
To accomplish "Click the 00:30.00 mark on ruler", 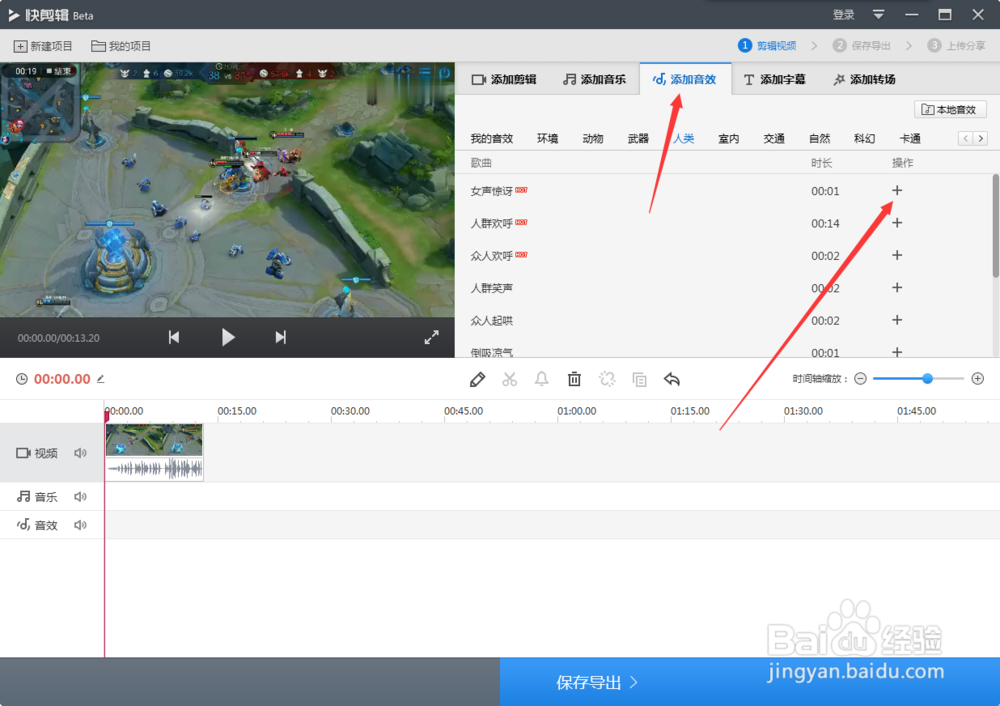I will pos(350,411).
